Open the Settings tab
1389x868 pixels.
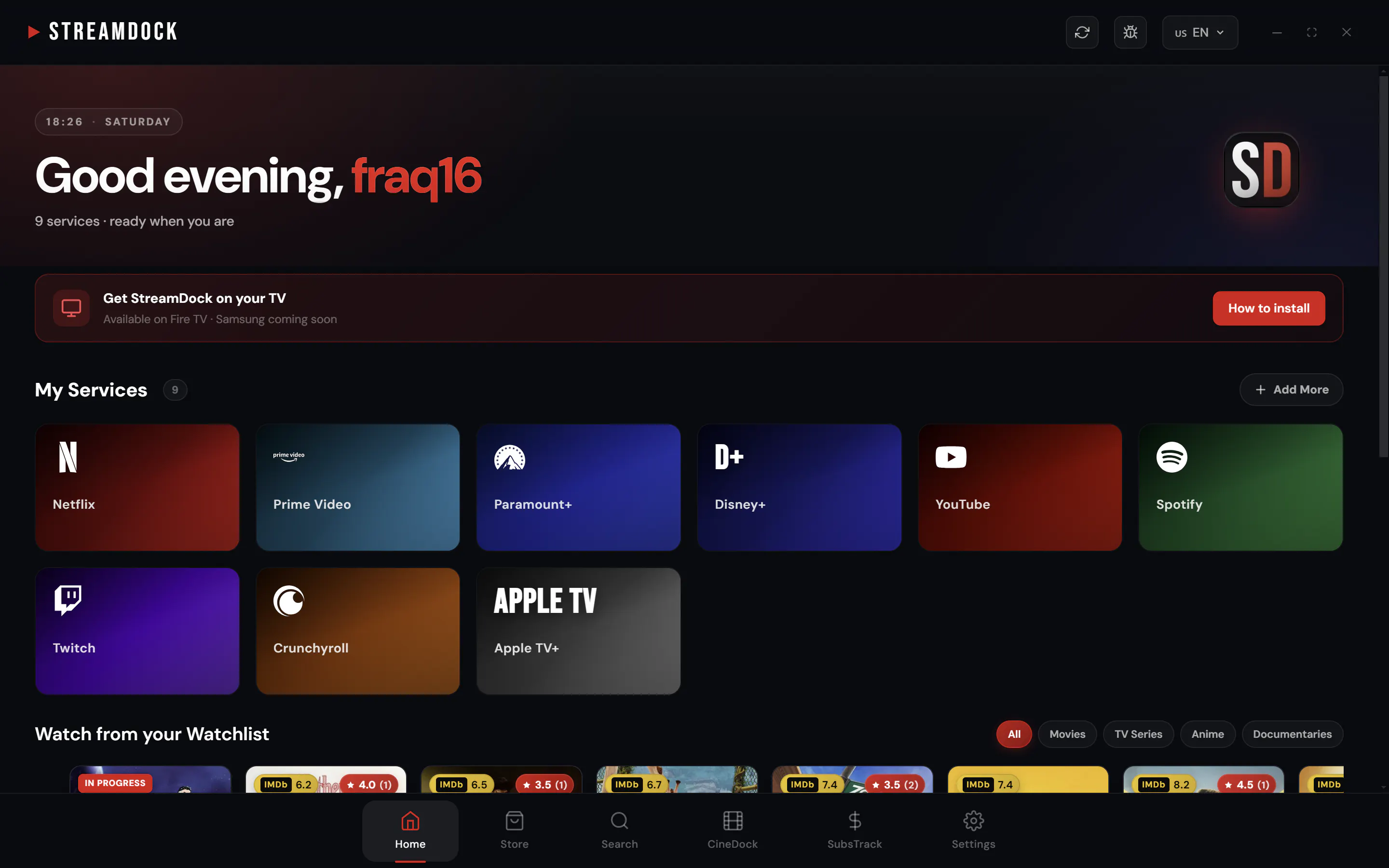click(973, 831)
